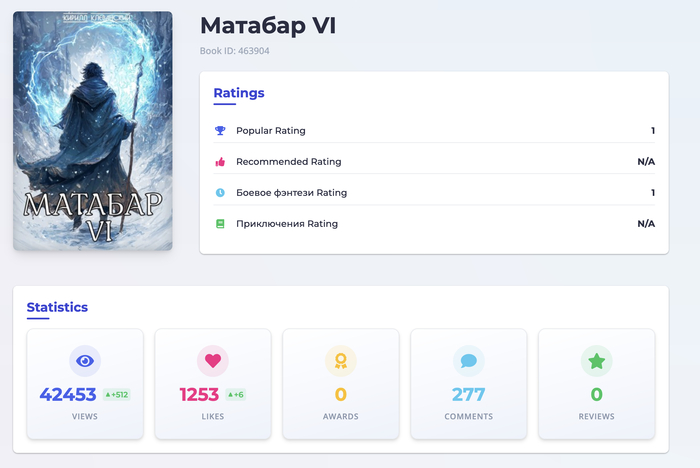
Task: Click the 277 comments count
Action: point(468,395)
